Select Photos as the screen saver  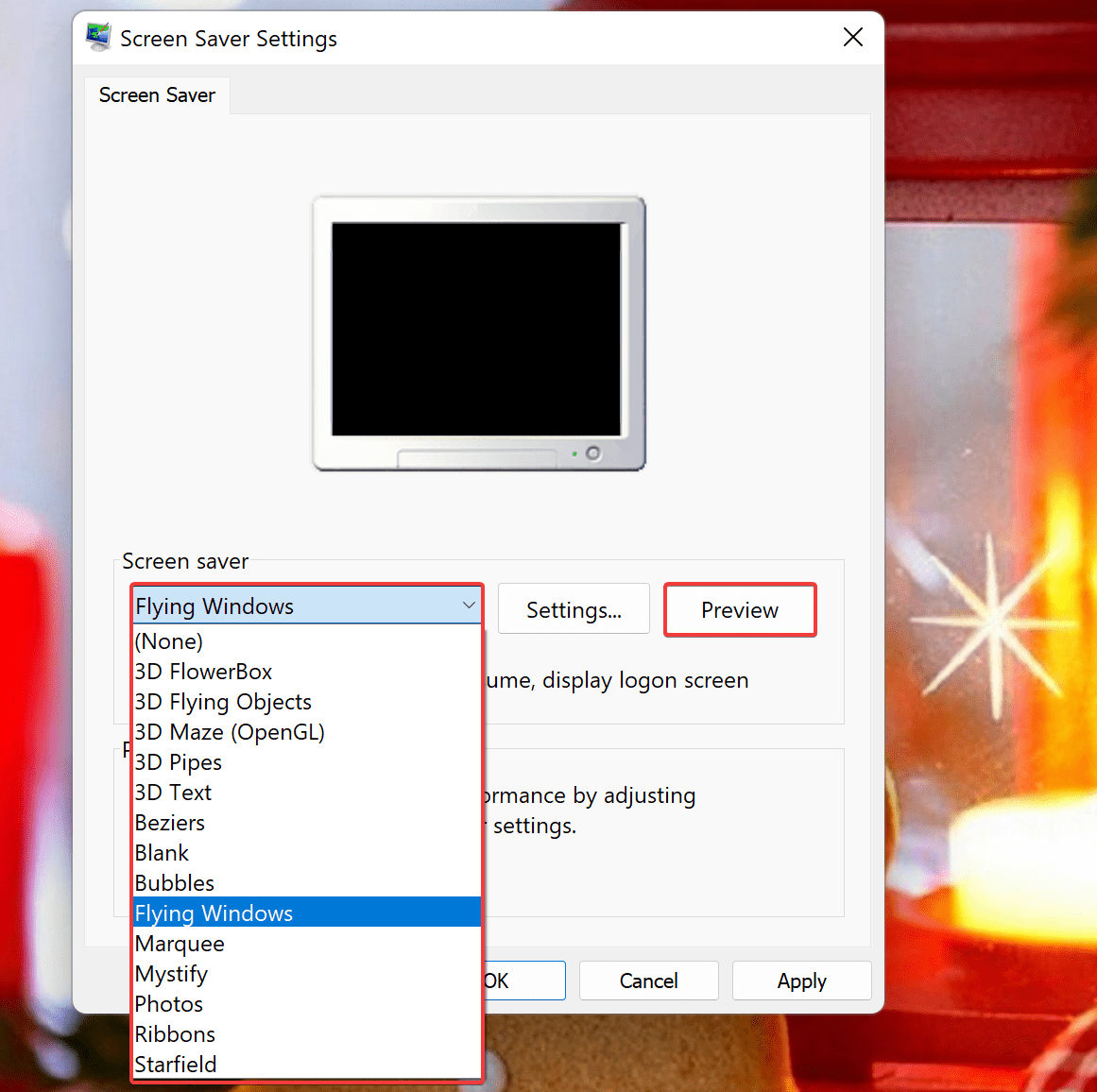click(168, 1003)
